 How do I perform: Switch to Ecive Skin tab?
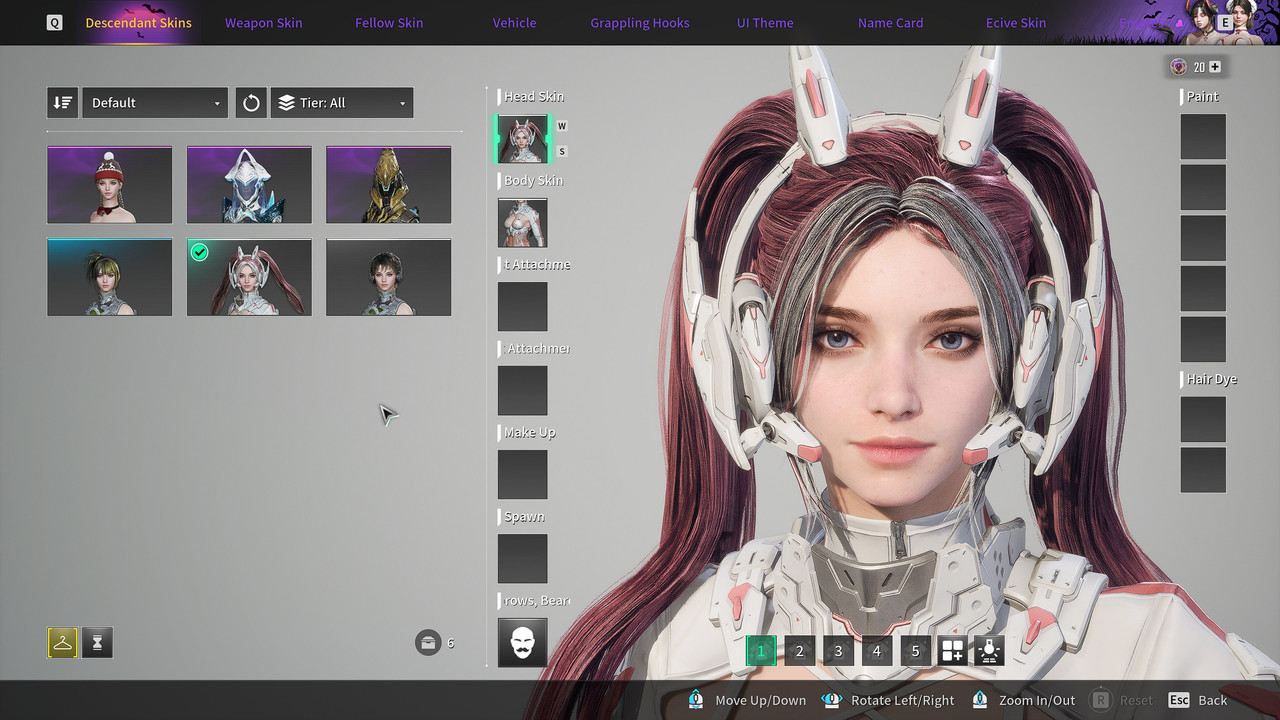pyautogui.click(x=1016, y=23)
